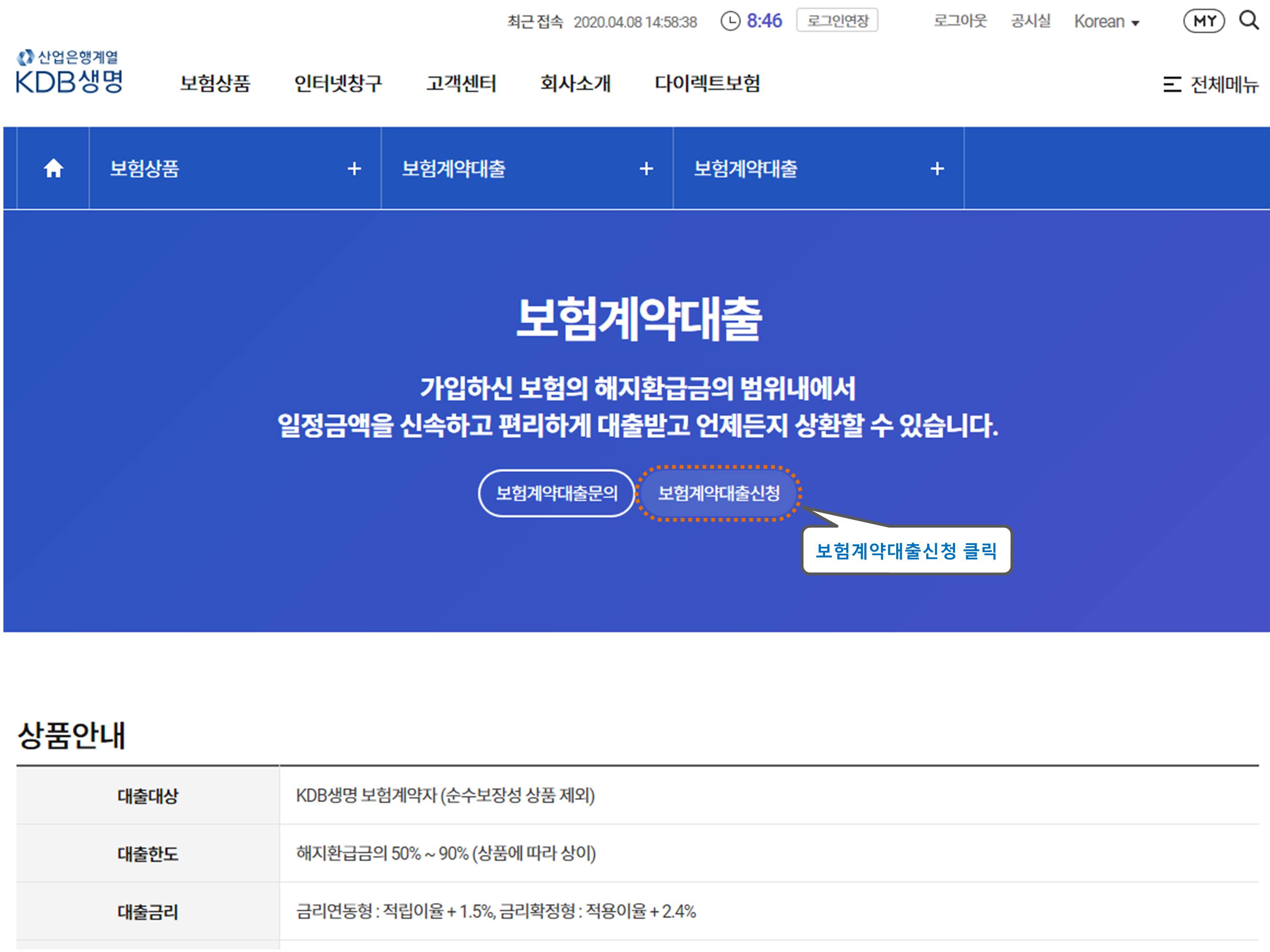Open the search magnifier icon
The image size is (1270, 952).
click(1248, 21)
